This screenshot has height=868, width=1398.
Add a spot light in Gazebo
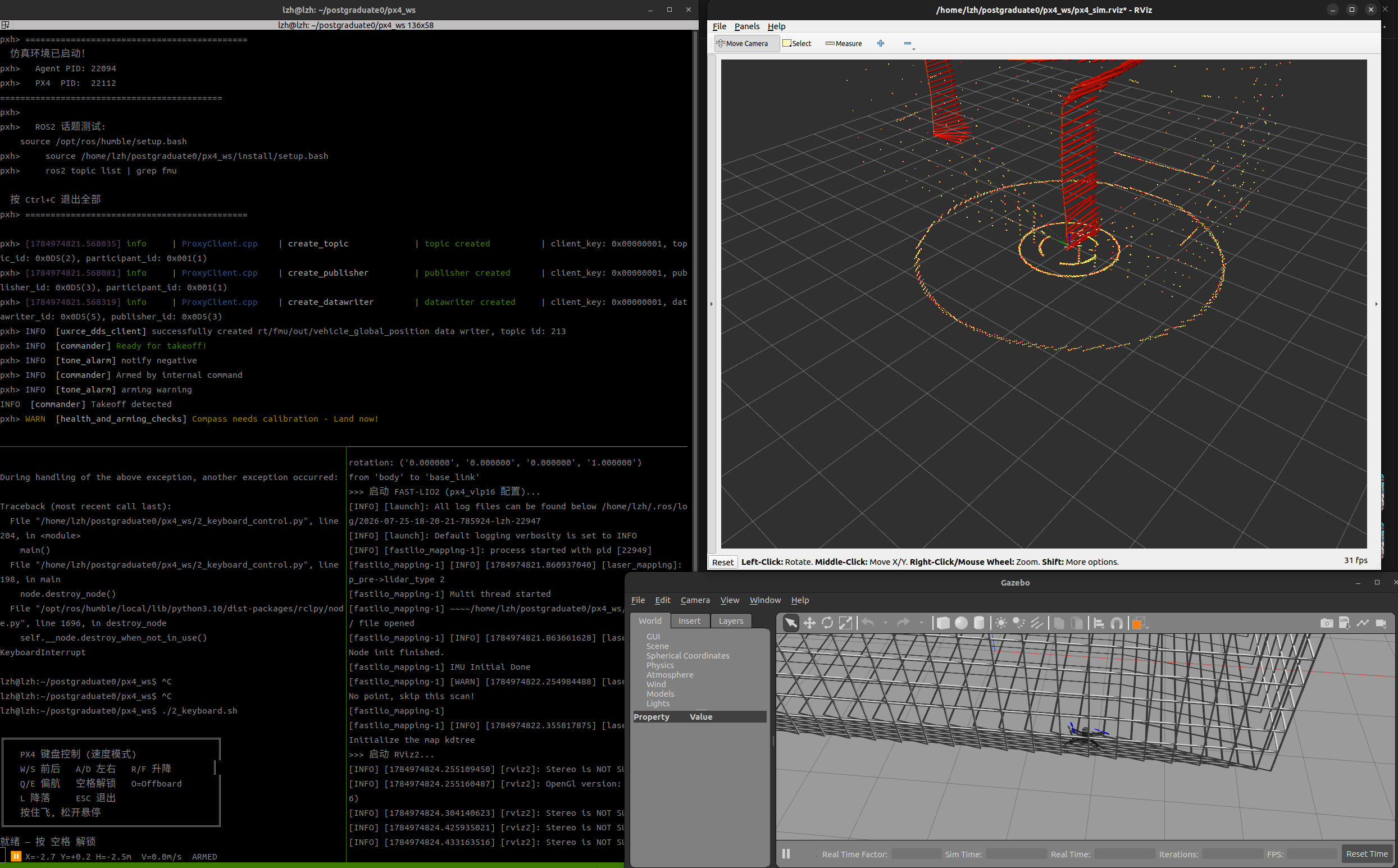click(1019, 623)
